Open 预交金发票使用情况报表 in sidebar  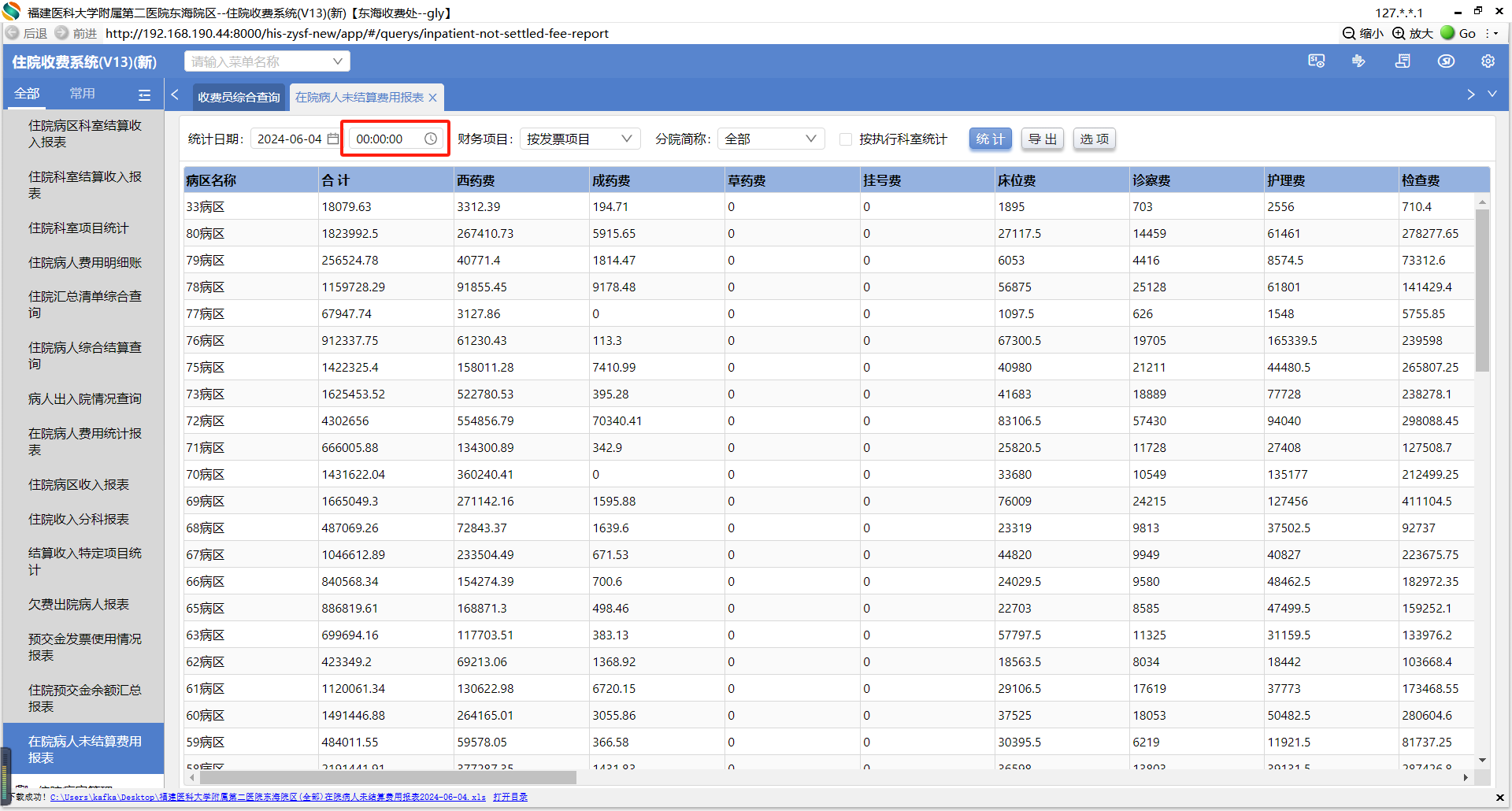[x=85, y=647]
